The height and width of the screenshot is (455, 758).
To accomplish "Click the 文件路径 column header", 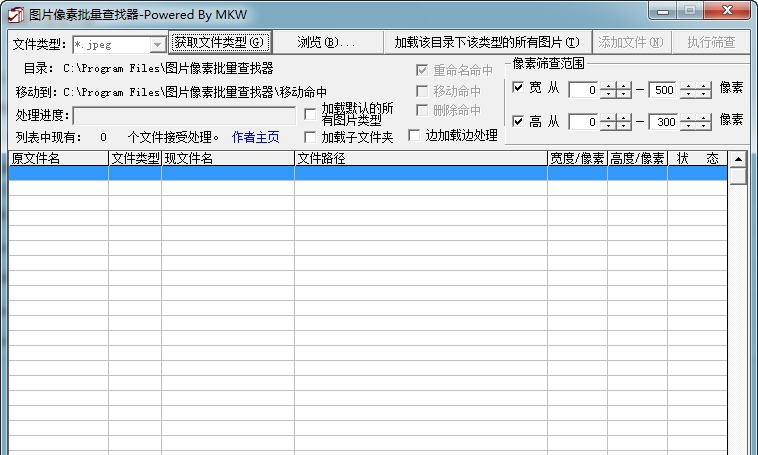I will coord(421,159).
